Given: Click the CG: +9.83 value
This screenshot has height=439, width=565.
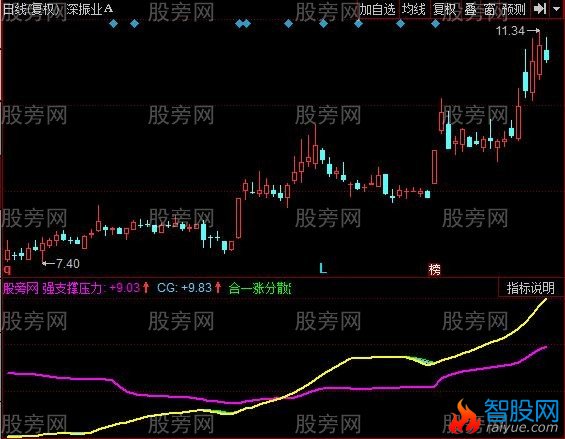Looking at the screenshot, I should coord(184,288).
